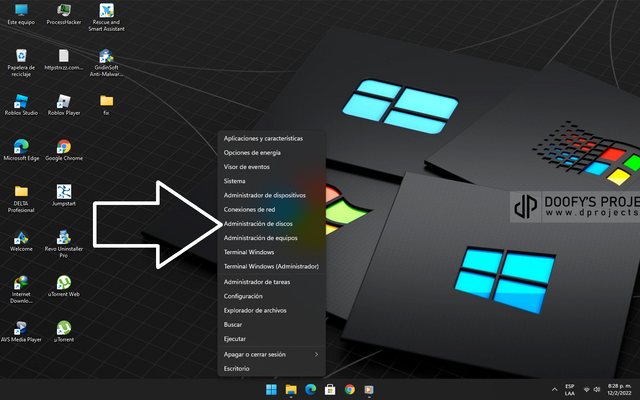
Task: Select the Jumpstart desktop icon
Action: [64, 196]
